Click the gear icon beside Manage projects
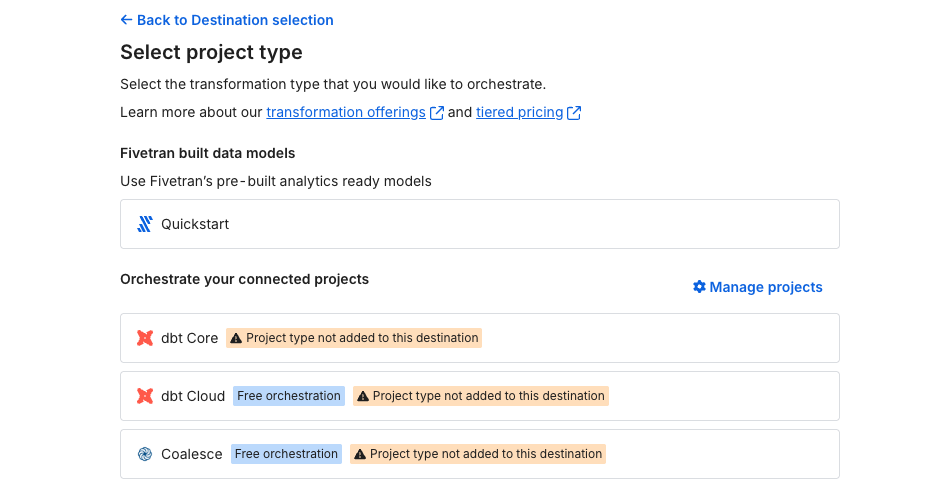This screenshot has width=941, height=494. tap(699, 287)
